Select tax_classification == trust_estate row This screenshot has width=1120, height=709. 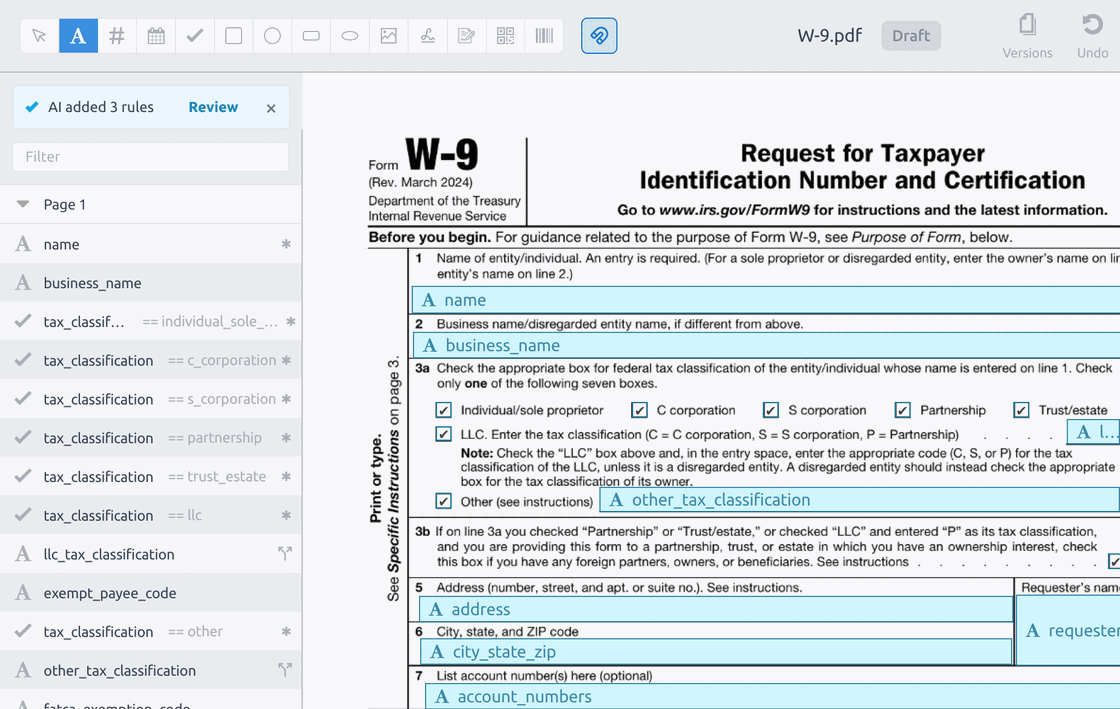click(x=151, y=476)
